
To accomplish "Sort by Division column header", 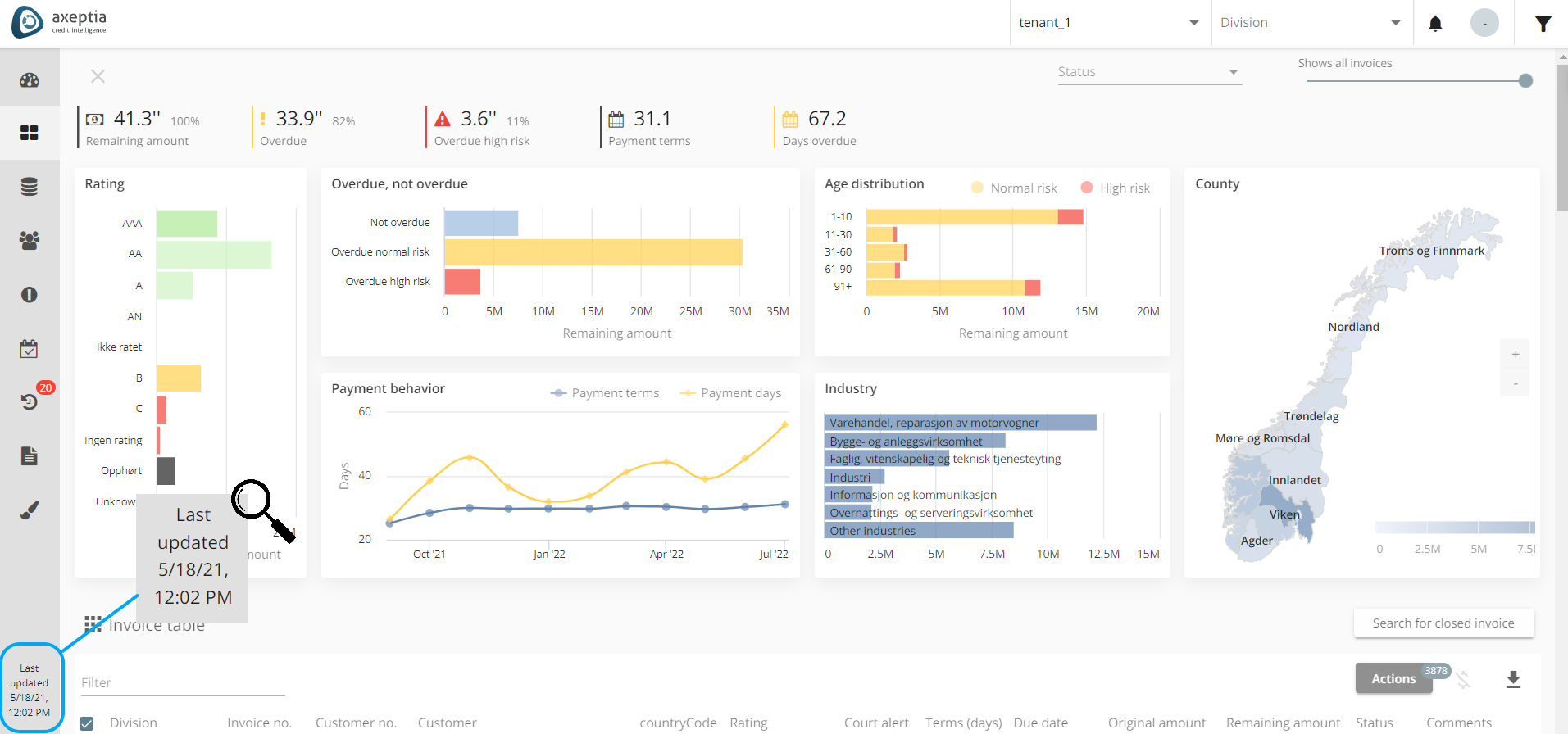I will pos(134,723).
